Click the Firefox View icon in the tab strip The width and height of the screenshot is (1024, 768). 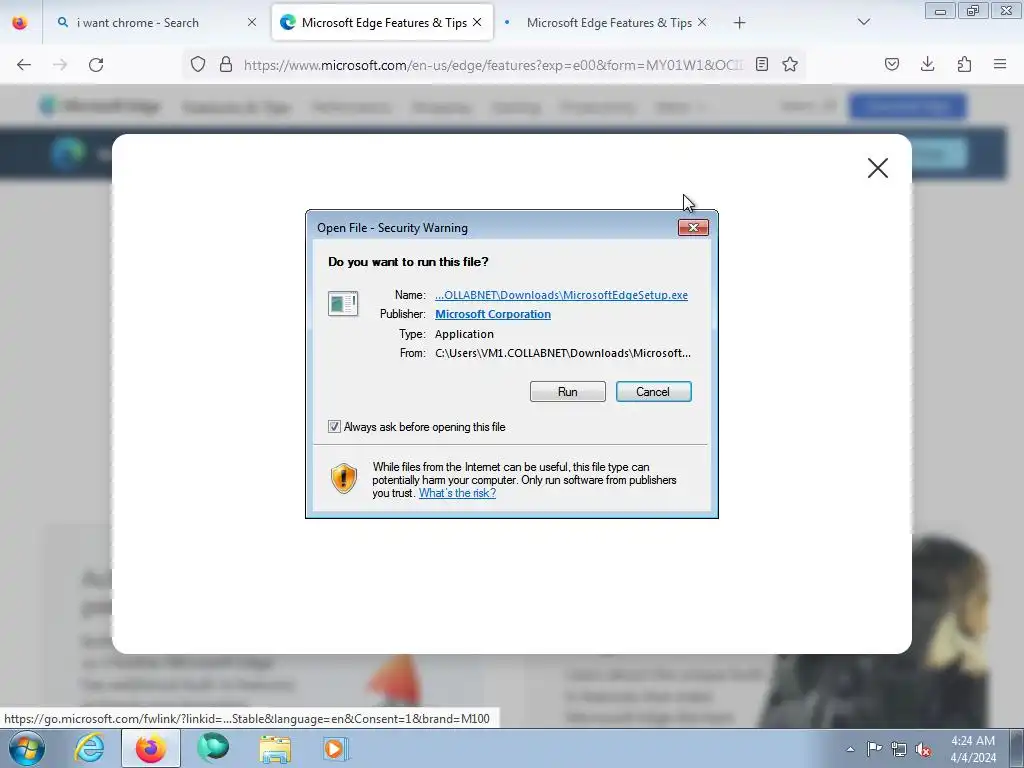(20, 23)
